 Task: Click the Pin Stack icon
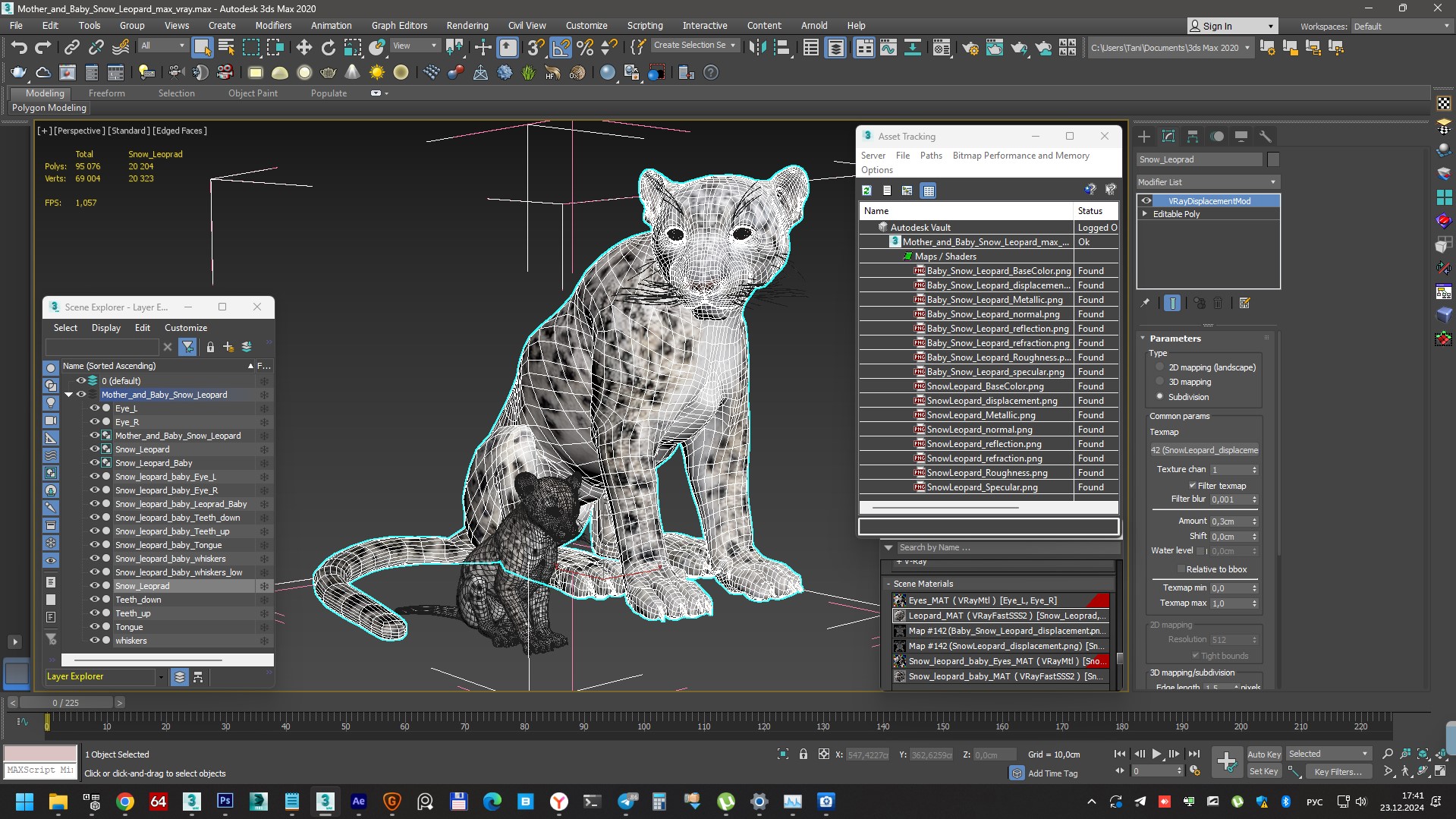[1145, 303]
